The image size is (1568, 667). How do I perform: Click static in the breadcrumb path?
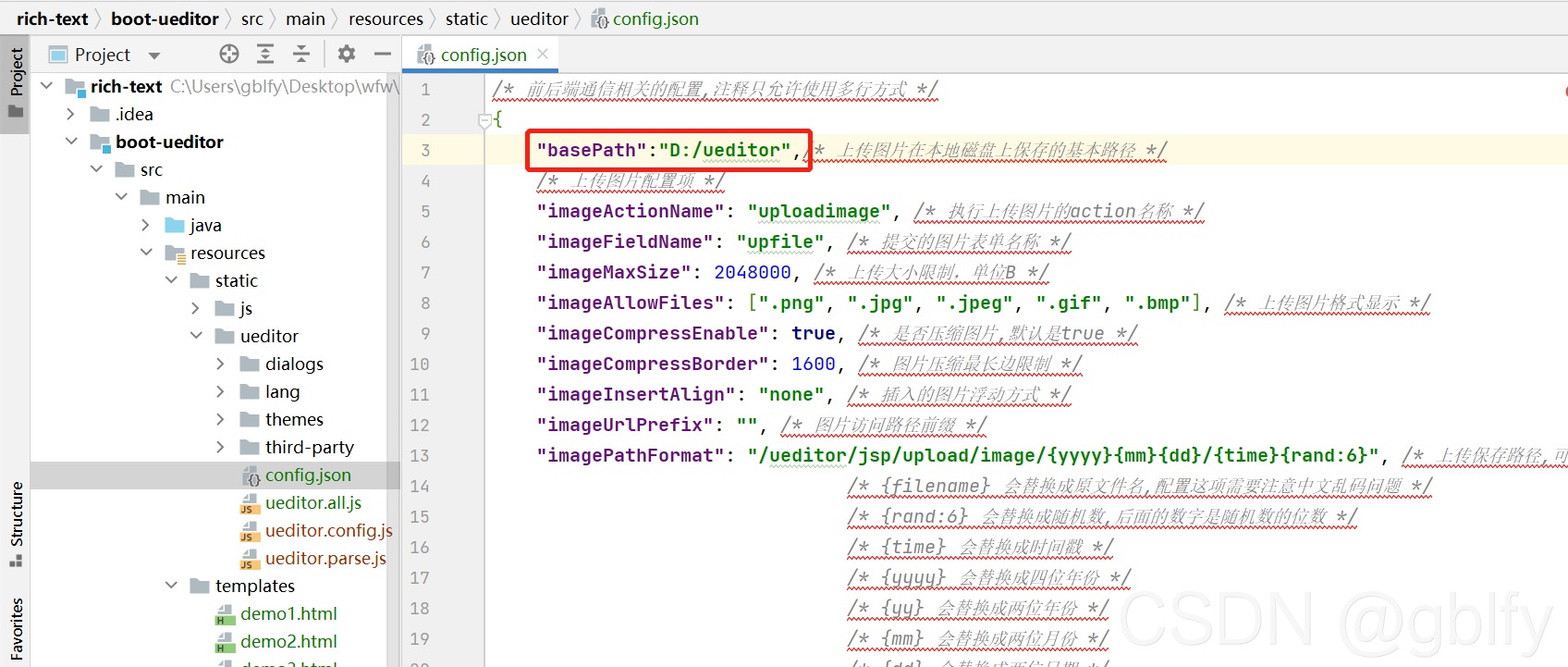(x=467, y=19)
